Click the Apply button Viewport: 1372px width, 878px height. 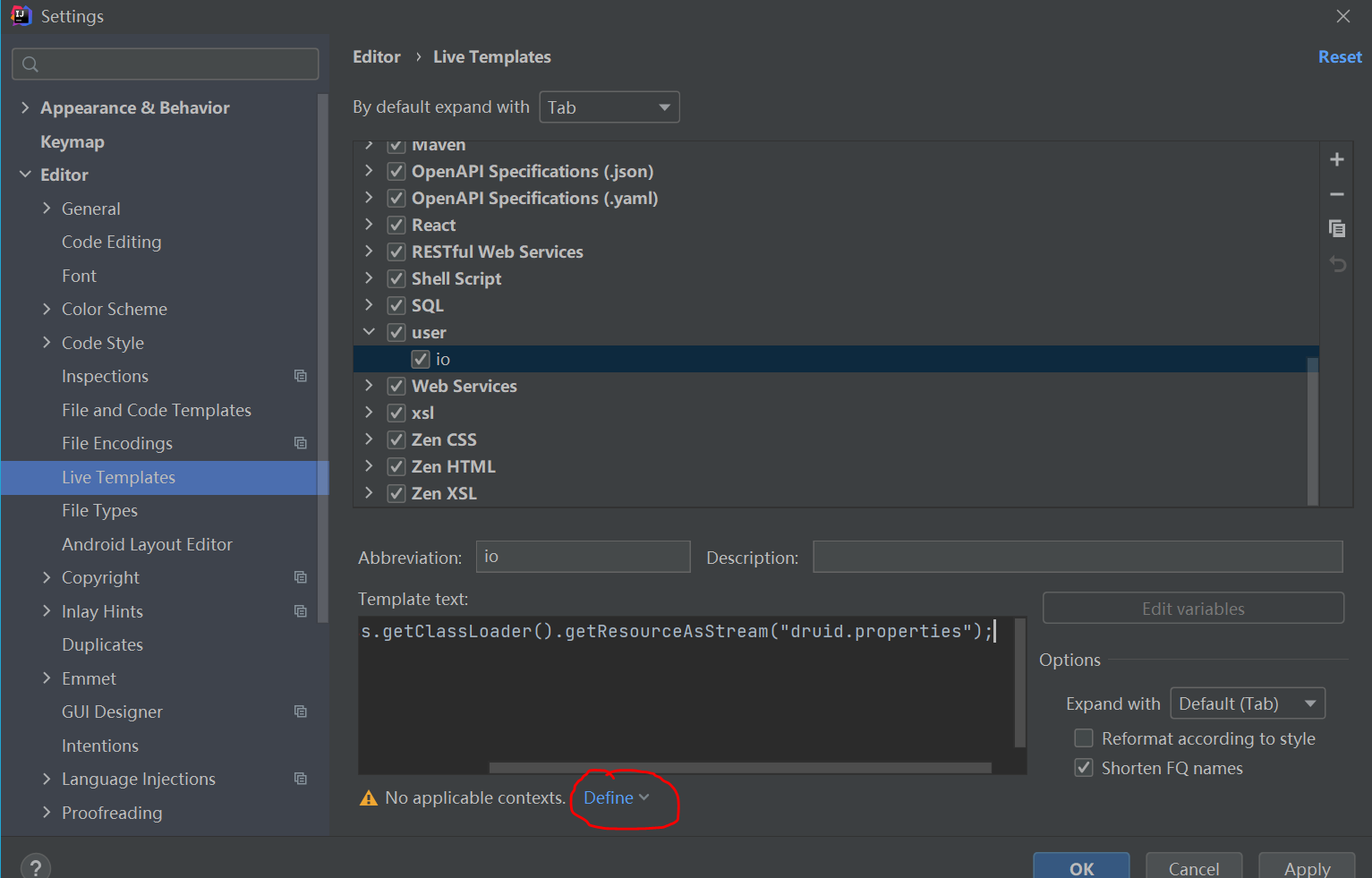1307,867
